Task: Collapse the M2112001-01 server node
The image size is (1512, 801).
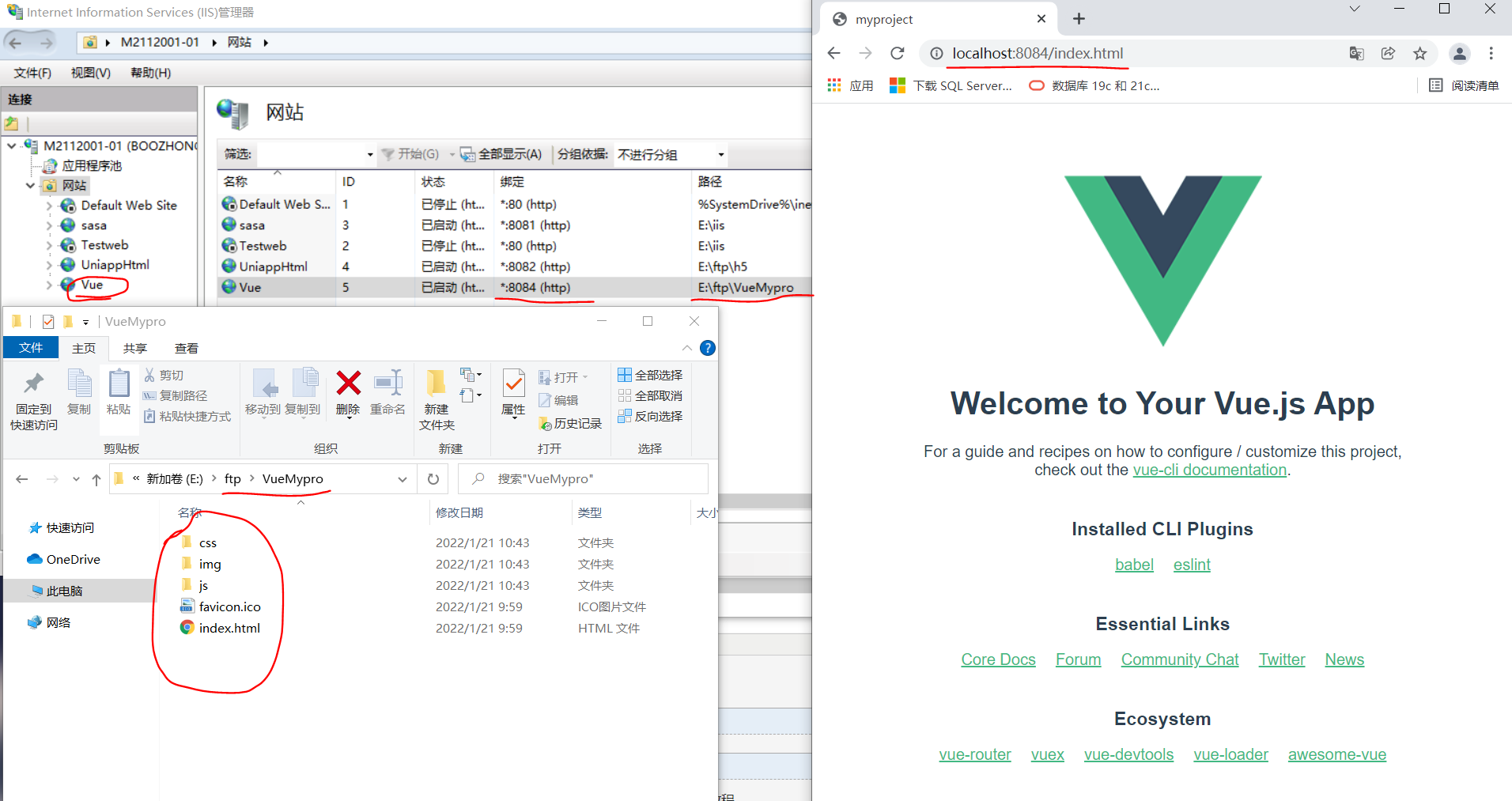Action: point(11,145)
